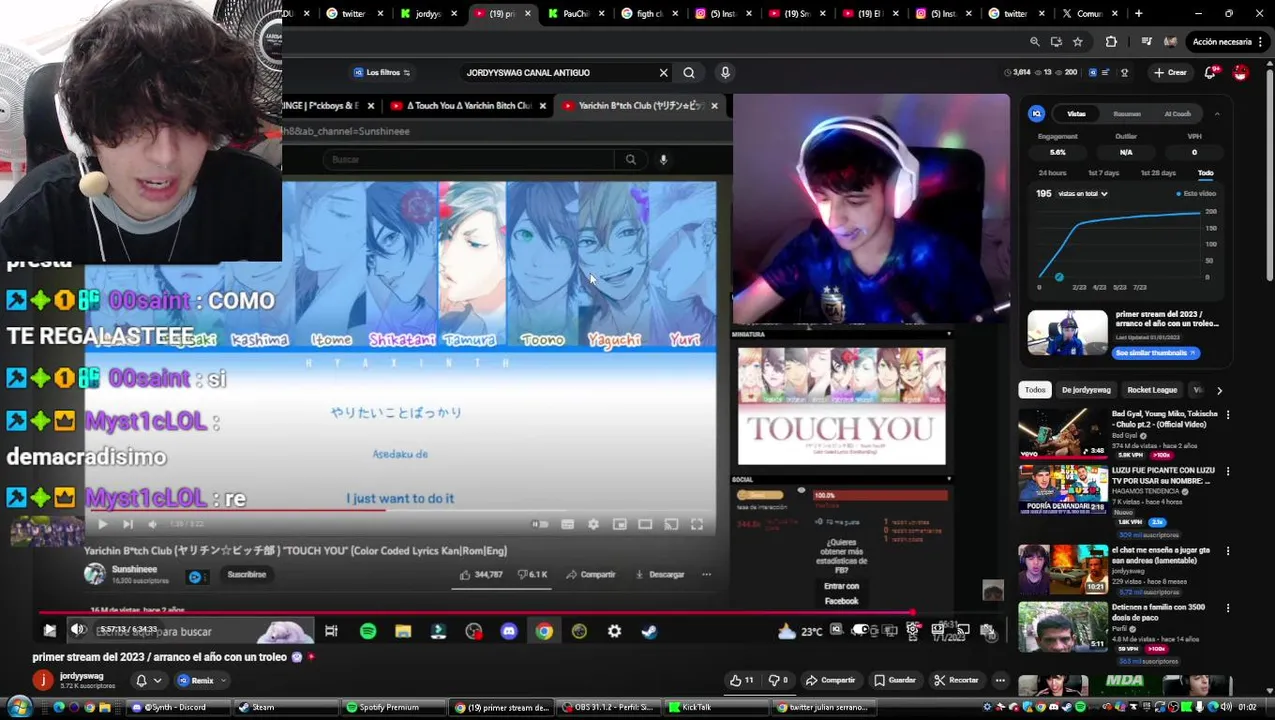Click the Crear button
The height and width of the screenshot is (720, 1275).
(1169, 73)
